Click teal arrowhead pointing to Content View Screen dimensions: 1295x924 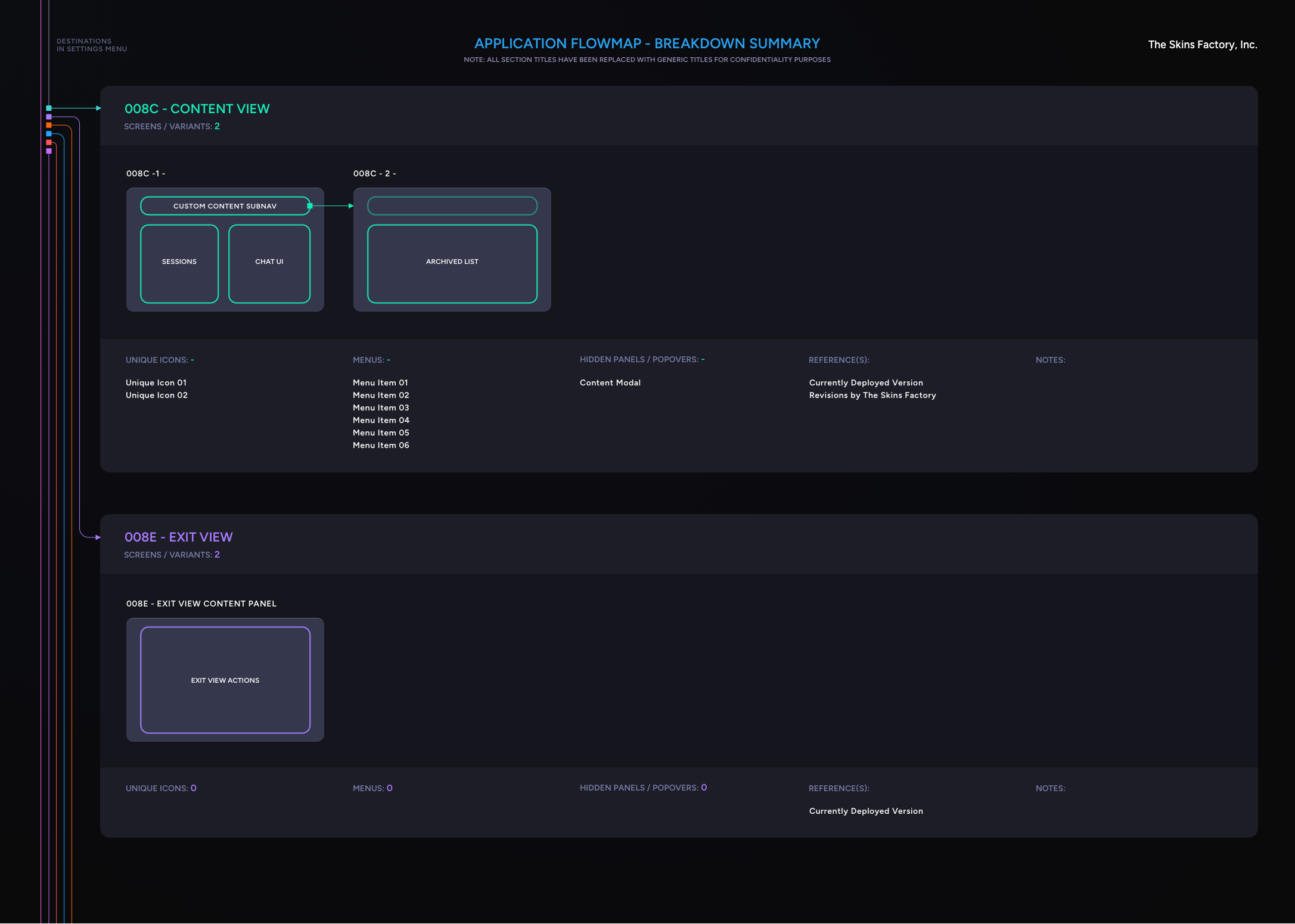[98, 108]
